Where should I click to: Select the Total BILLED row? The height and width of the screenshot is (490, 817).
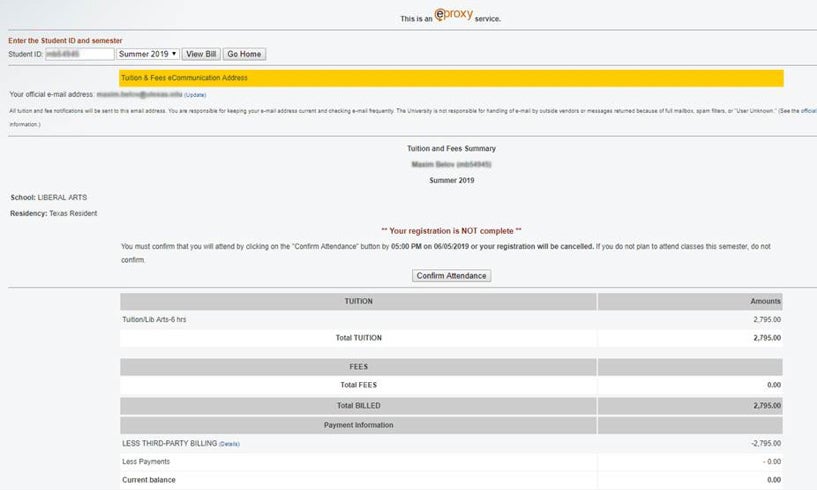(x=451, y=406)
